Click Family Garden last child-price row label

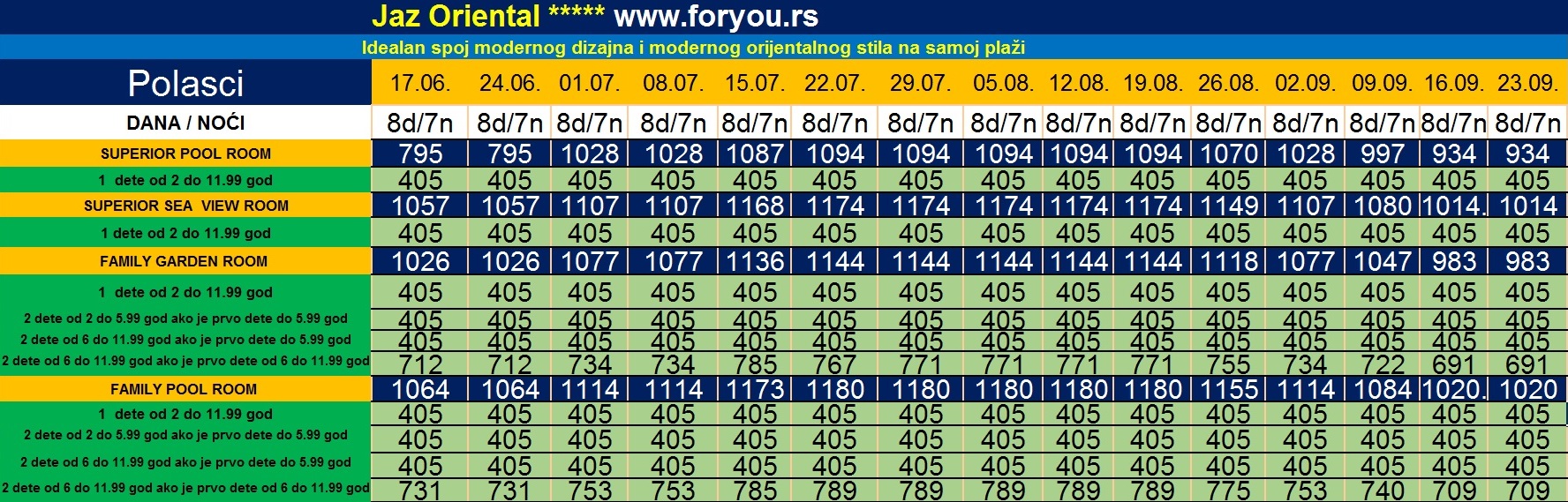click(185, 361)
